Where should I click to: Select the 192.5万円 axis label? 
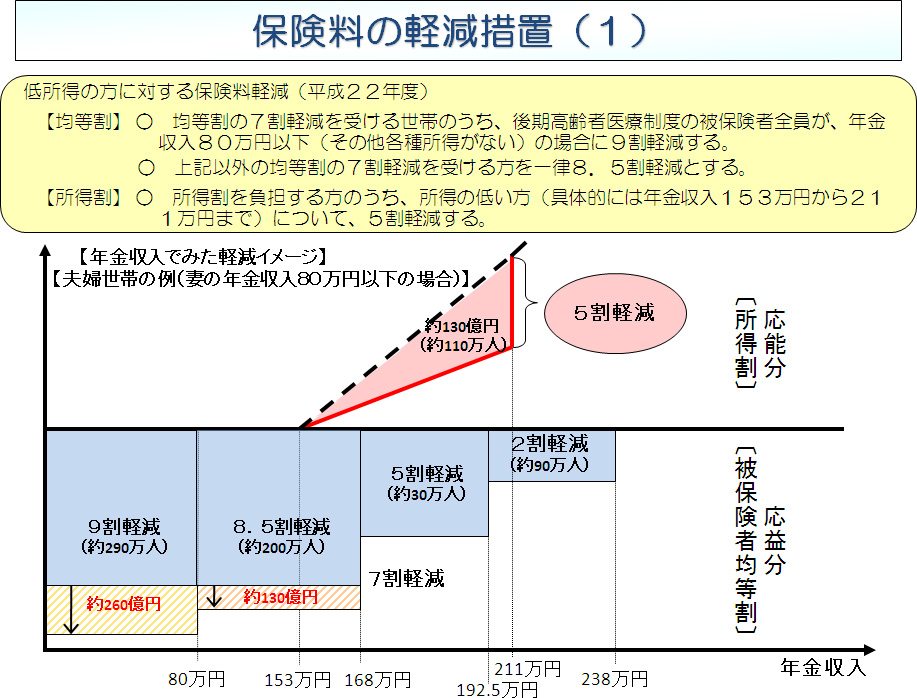[x=497, y=688]
